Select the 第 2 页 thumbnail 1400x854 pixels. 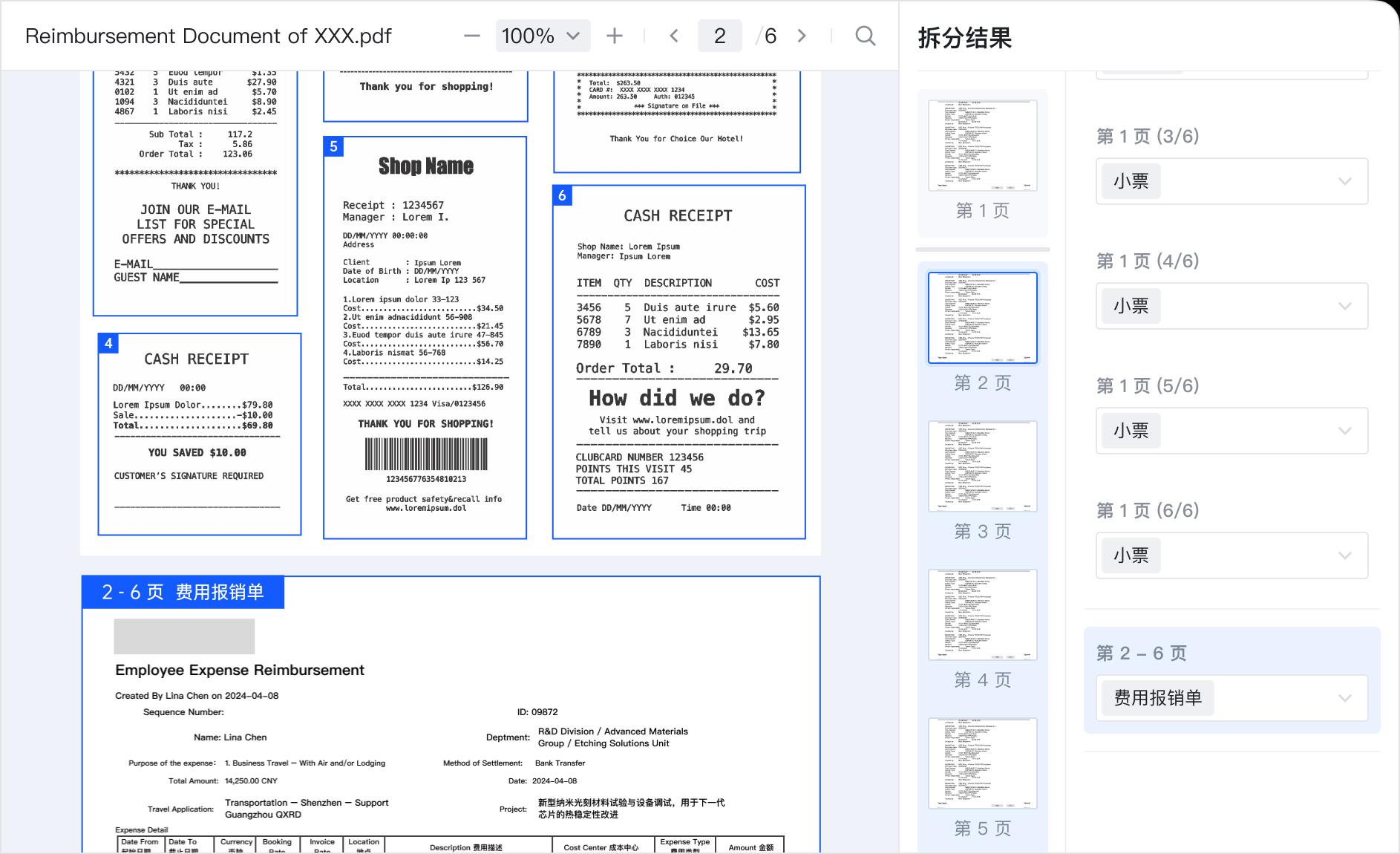[x=982, y=318]
